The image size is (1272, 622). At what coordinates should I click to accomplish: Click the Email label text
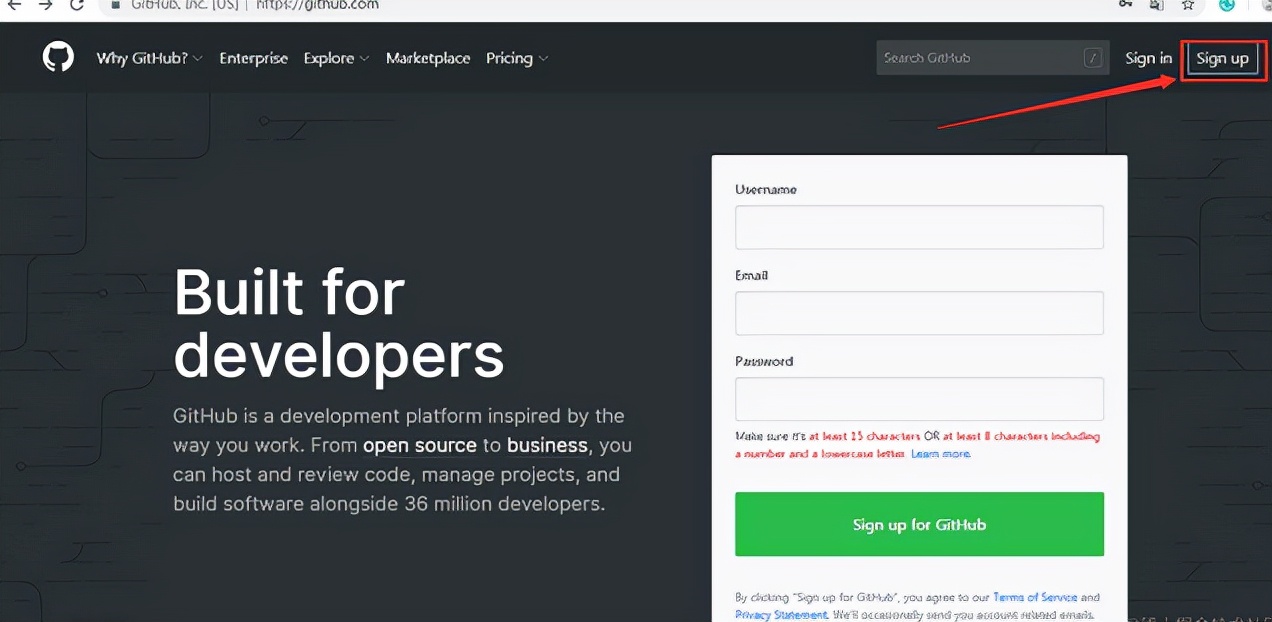751,275
